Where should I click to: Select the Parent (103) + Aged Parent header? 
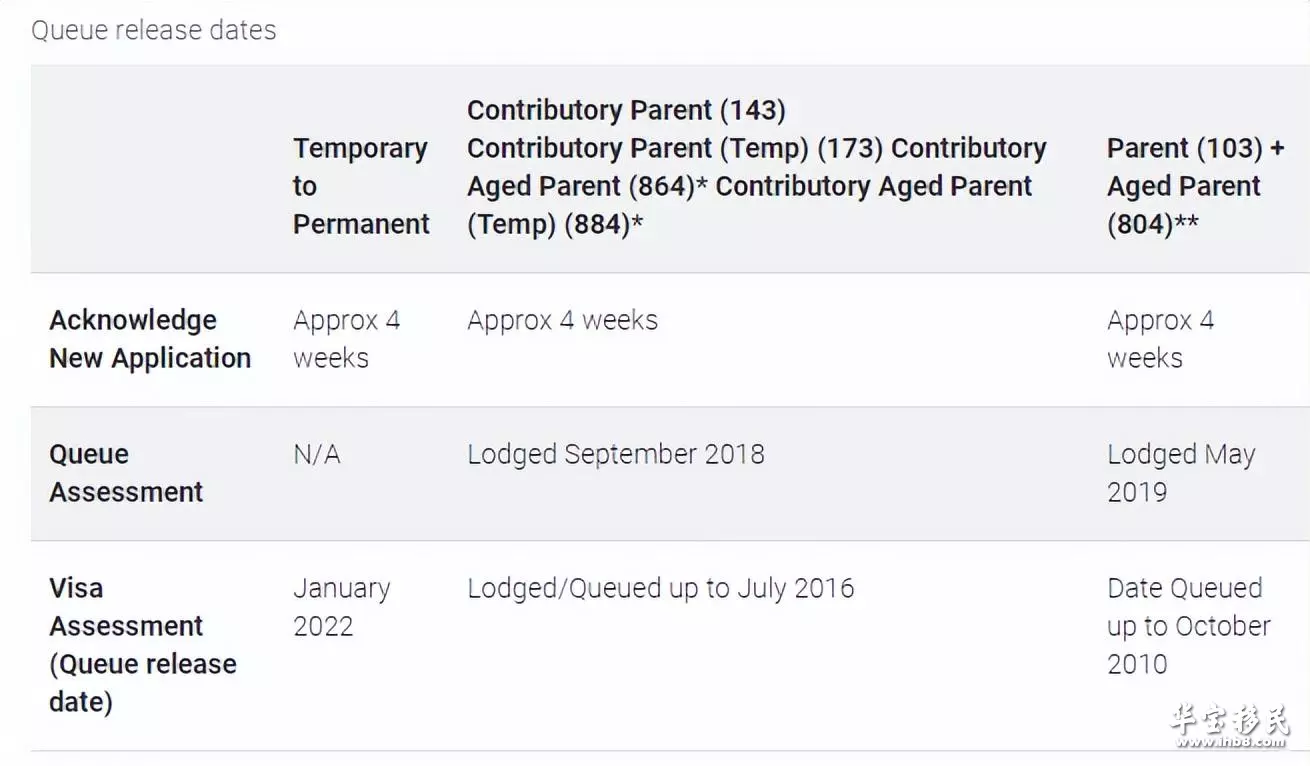(1195, 186)
